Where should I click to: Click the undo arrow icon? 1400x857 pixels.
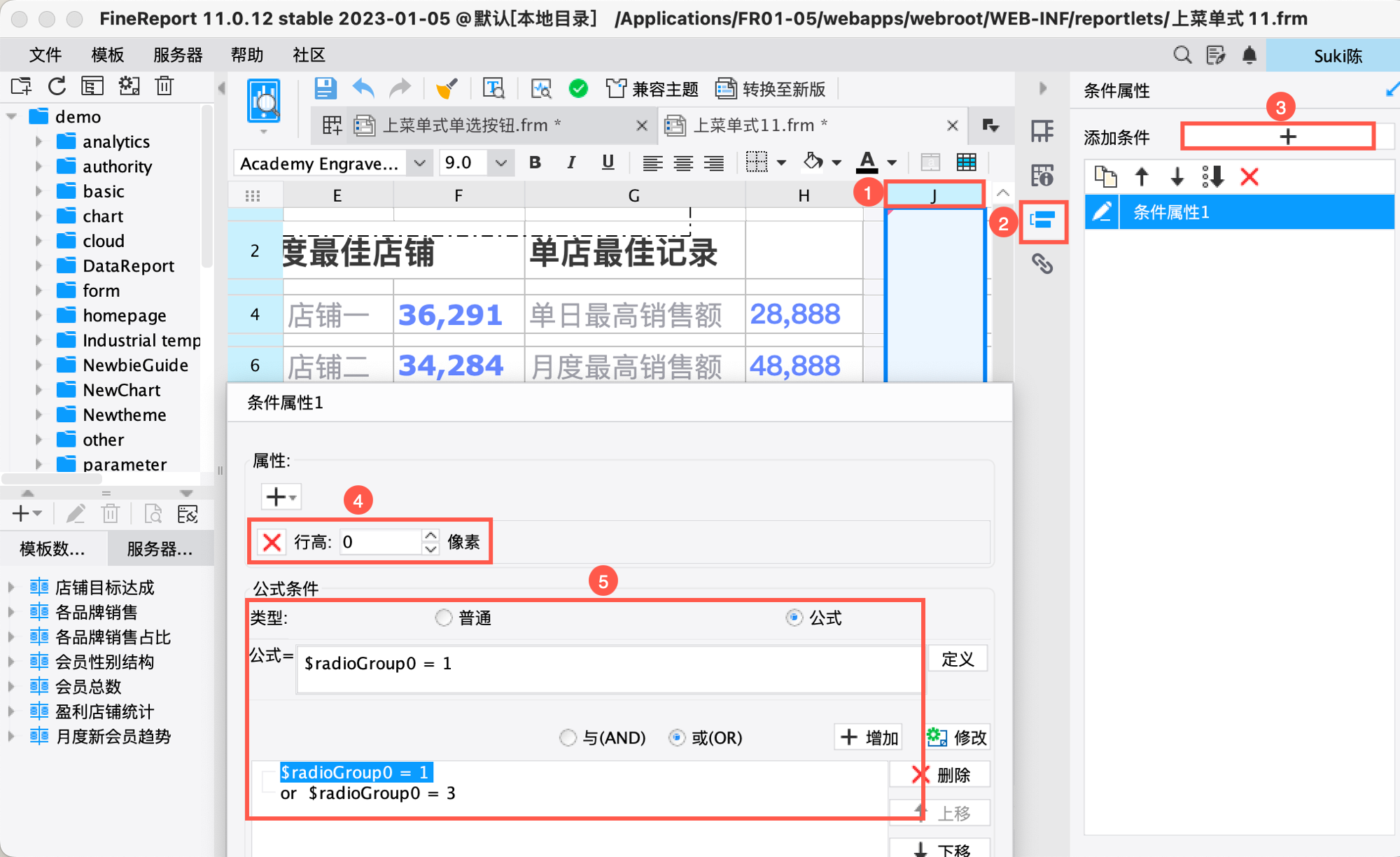[x=363, y=89]
